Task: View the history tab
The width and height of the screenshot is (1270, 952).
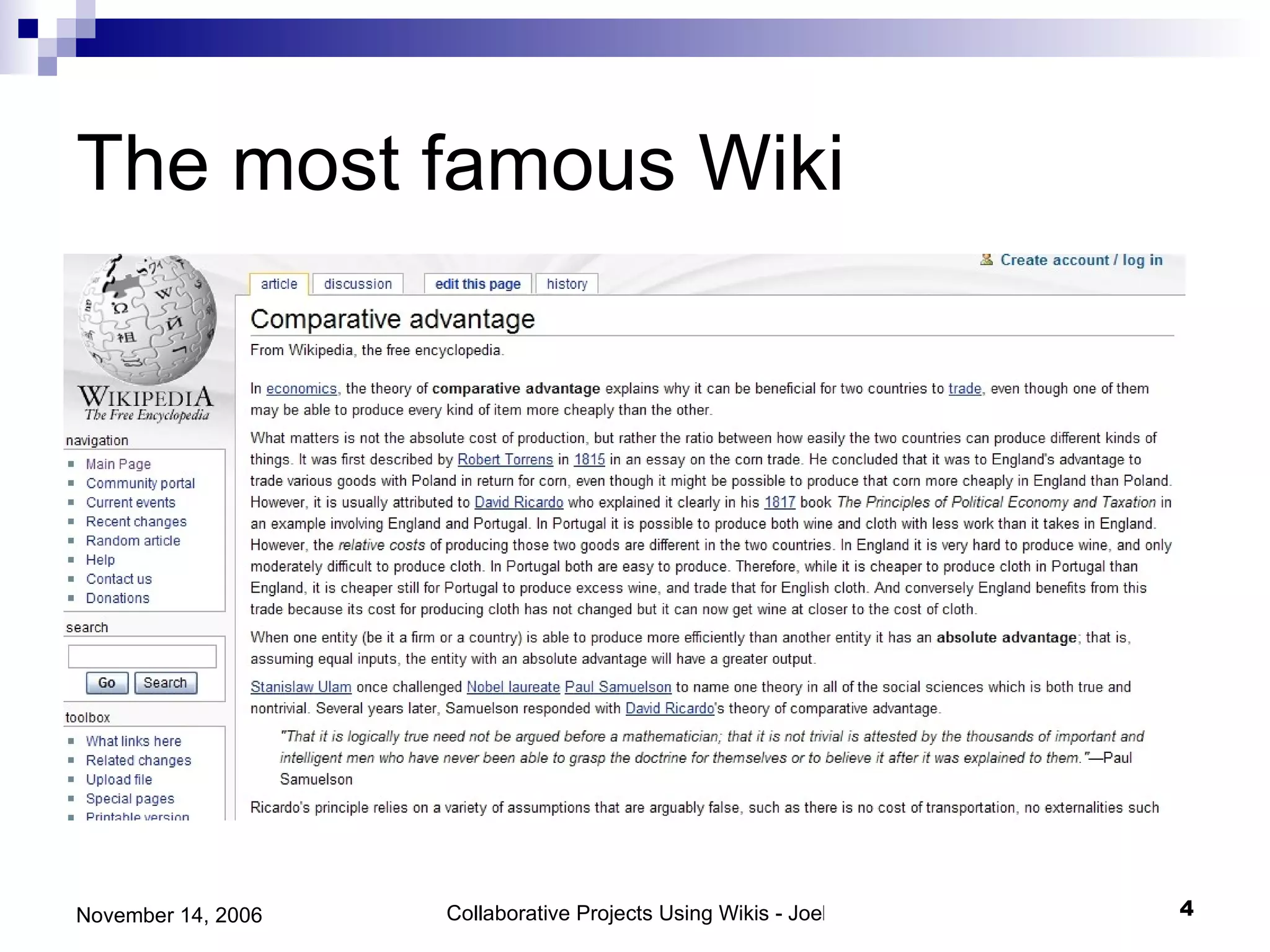Action: click(x=567, y=284)
